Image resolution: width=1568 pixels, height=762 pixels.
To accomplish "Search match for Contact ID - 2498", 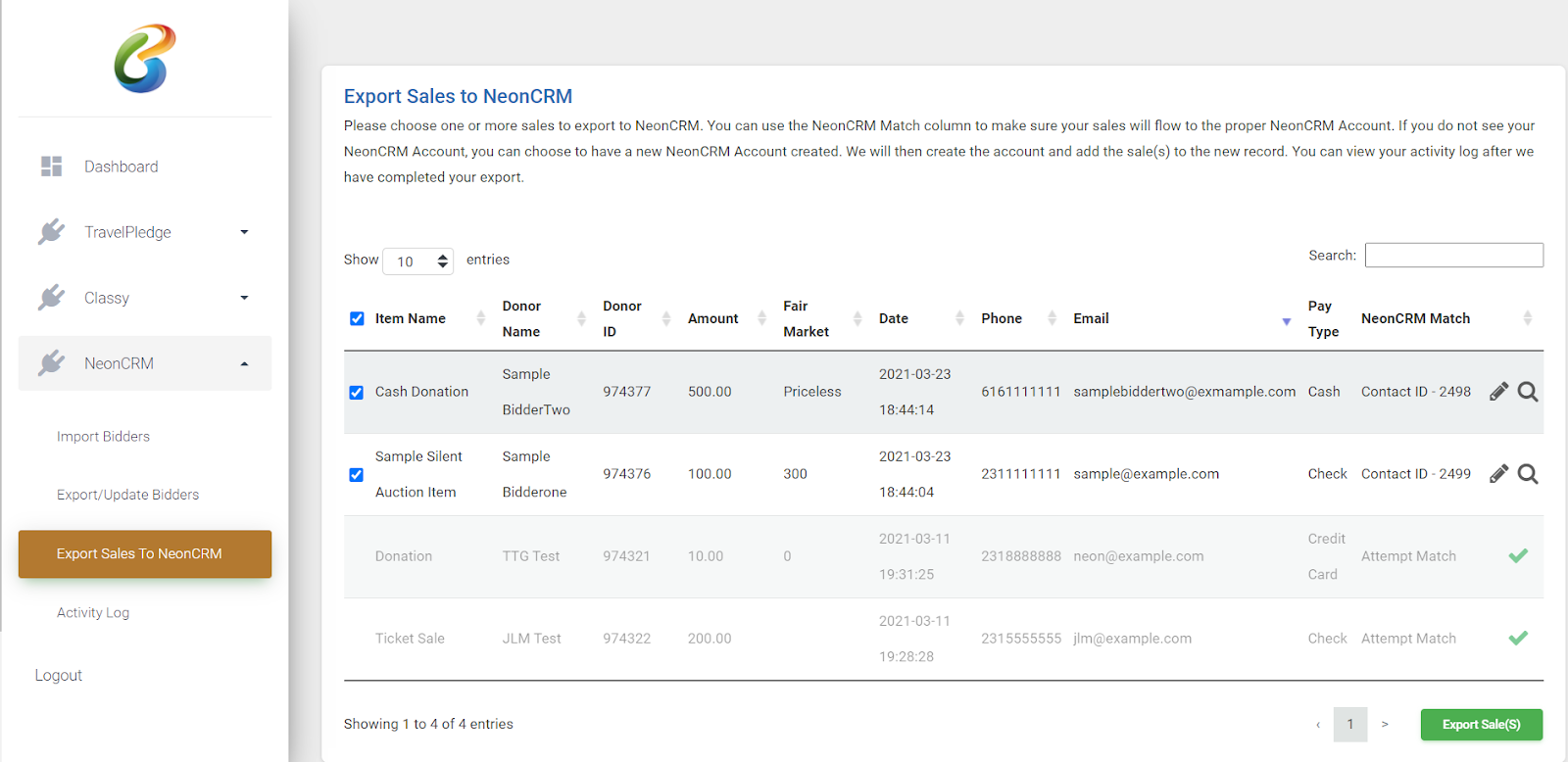I will (x=1528, y=392).
